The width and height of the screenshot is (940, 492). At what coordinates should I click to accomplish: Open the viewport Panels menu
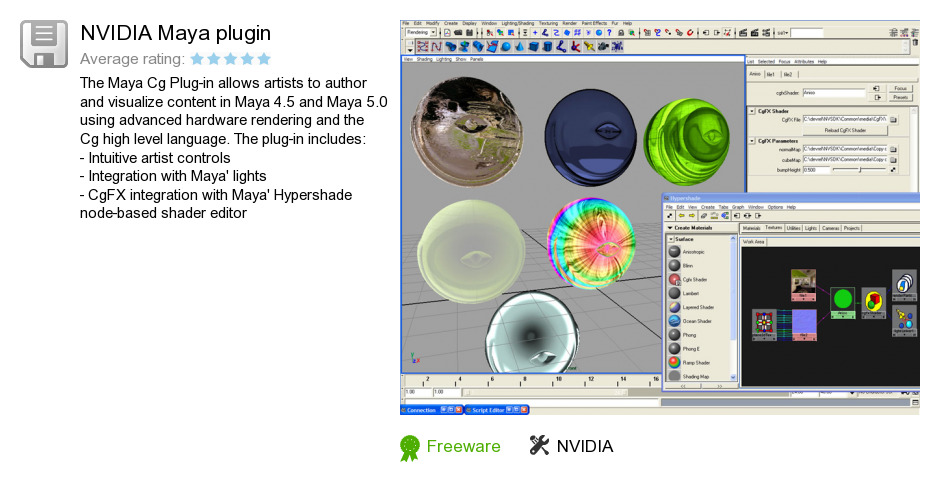(x=477, y=59)
